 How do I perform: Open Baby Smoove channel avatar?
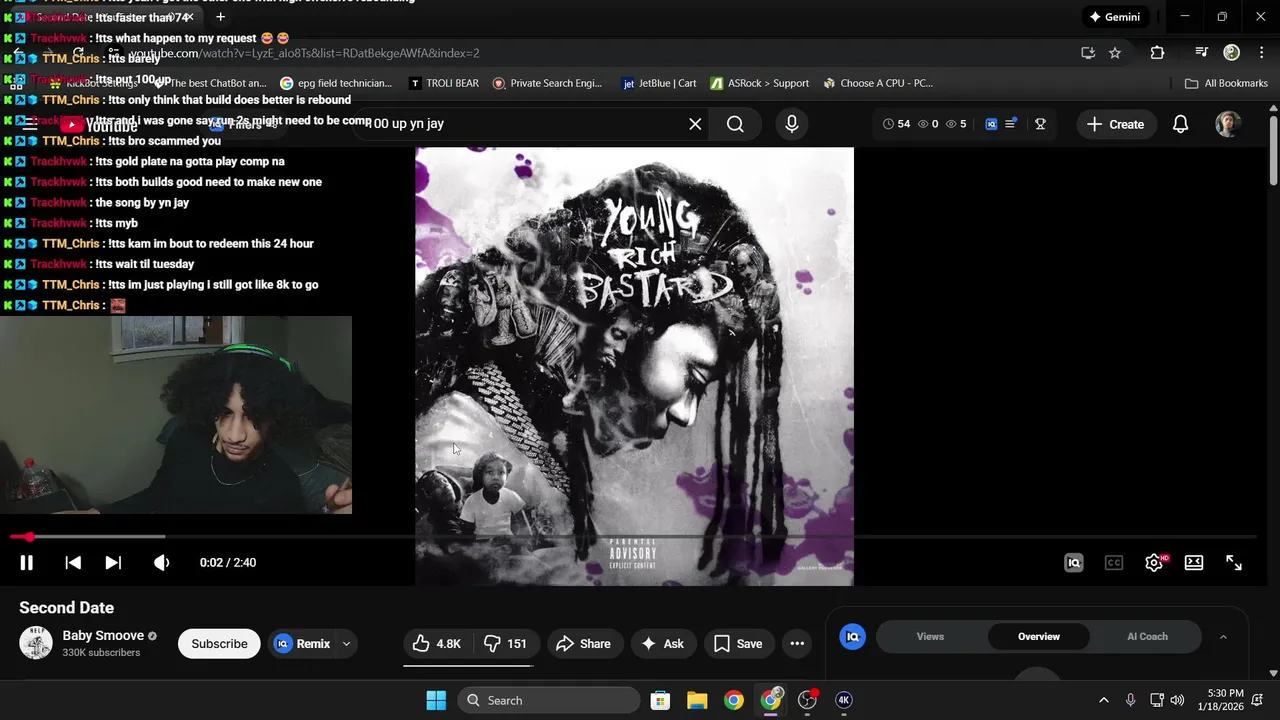[36, 643]
